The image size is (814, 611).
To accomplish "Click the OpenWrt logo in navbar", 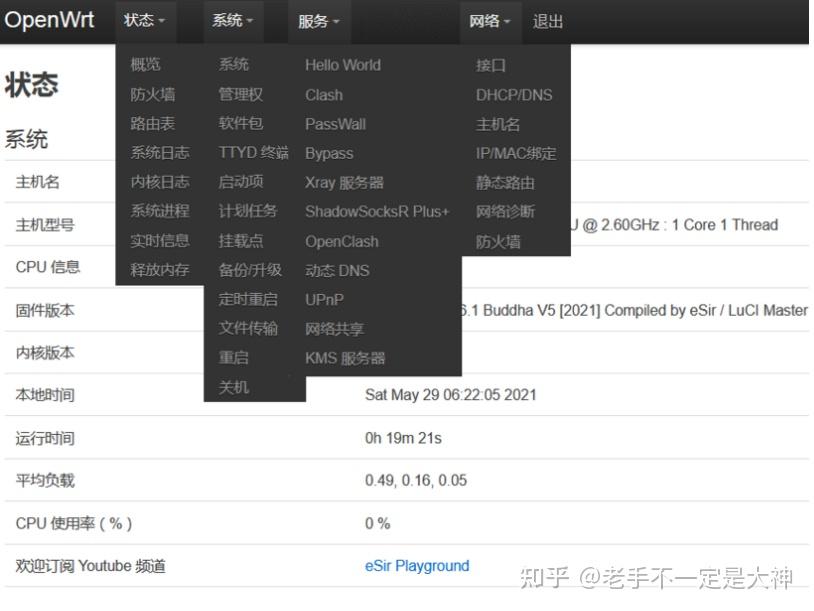I will coord(50,20).
